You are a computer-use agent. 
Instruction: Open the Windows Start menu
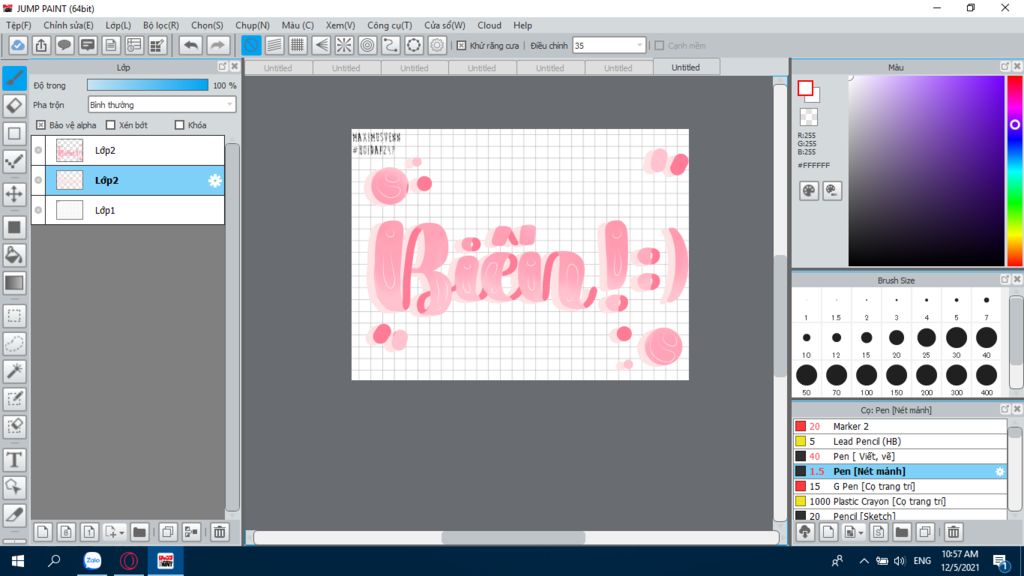[x=18, y=561]
